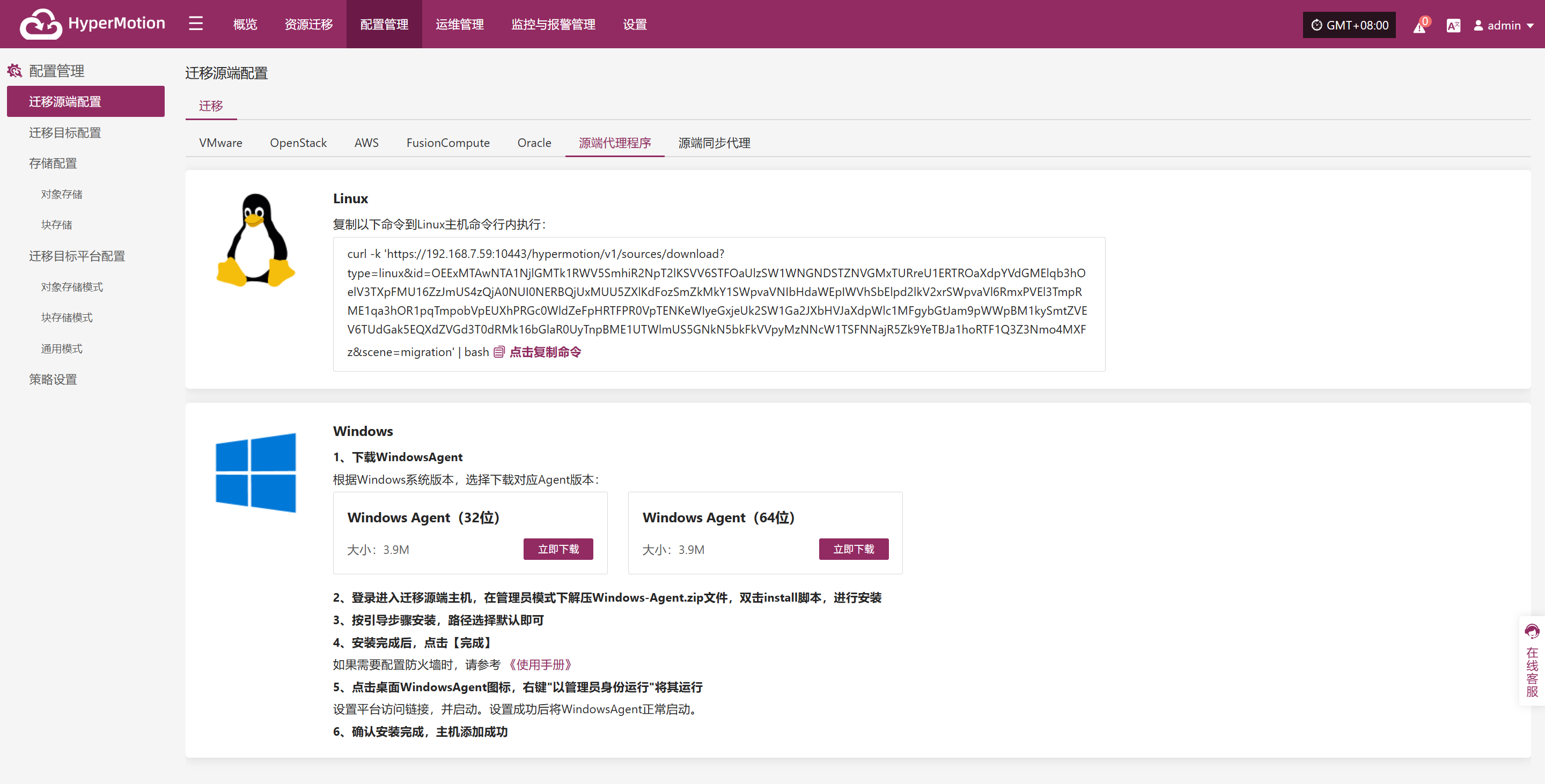The image size is (1545, 784).
Task: Open the 监控与报警管理 menu
Action: tap(553, 24)
